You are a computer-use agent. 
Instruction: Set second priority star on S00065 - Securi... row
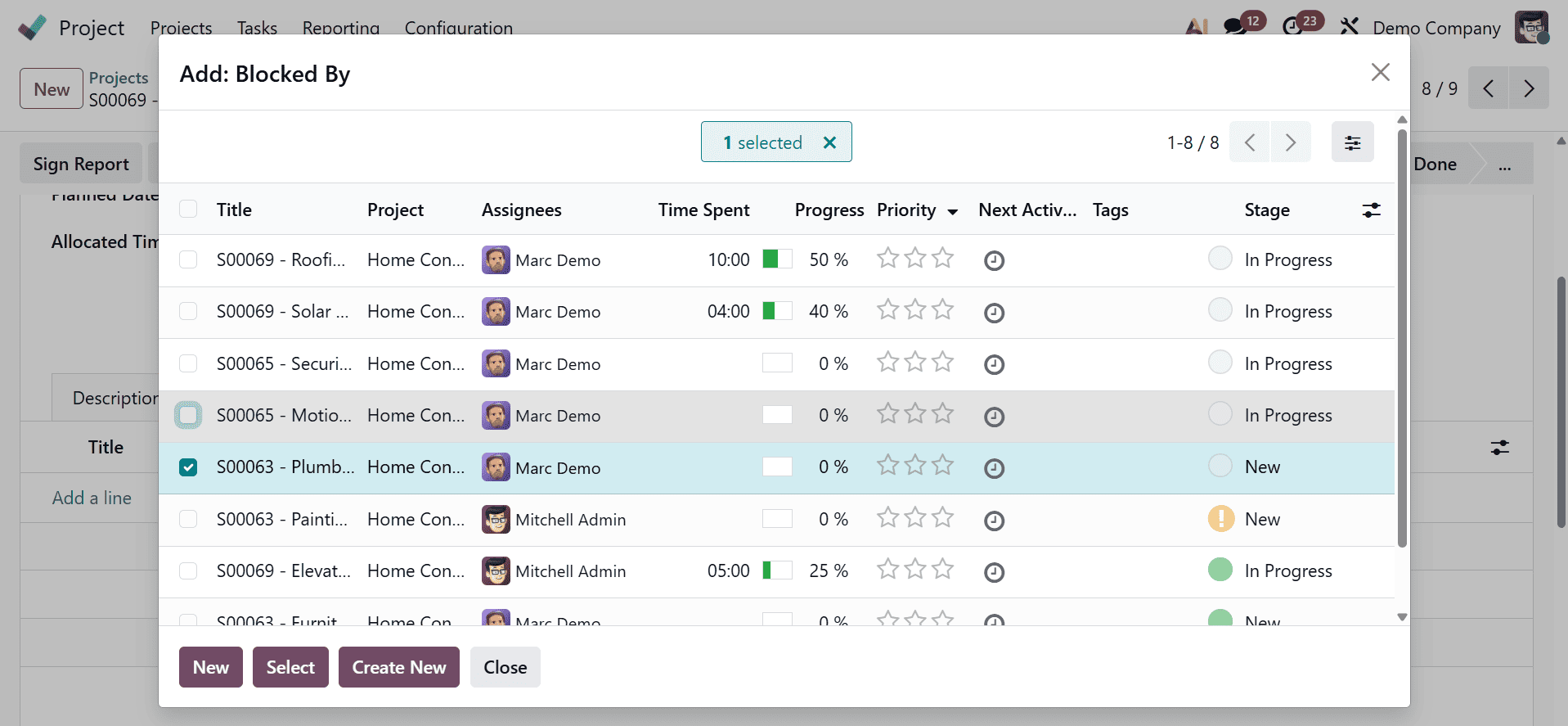[x=915, y=363]
